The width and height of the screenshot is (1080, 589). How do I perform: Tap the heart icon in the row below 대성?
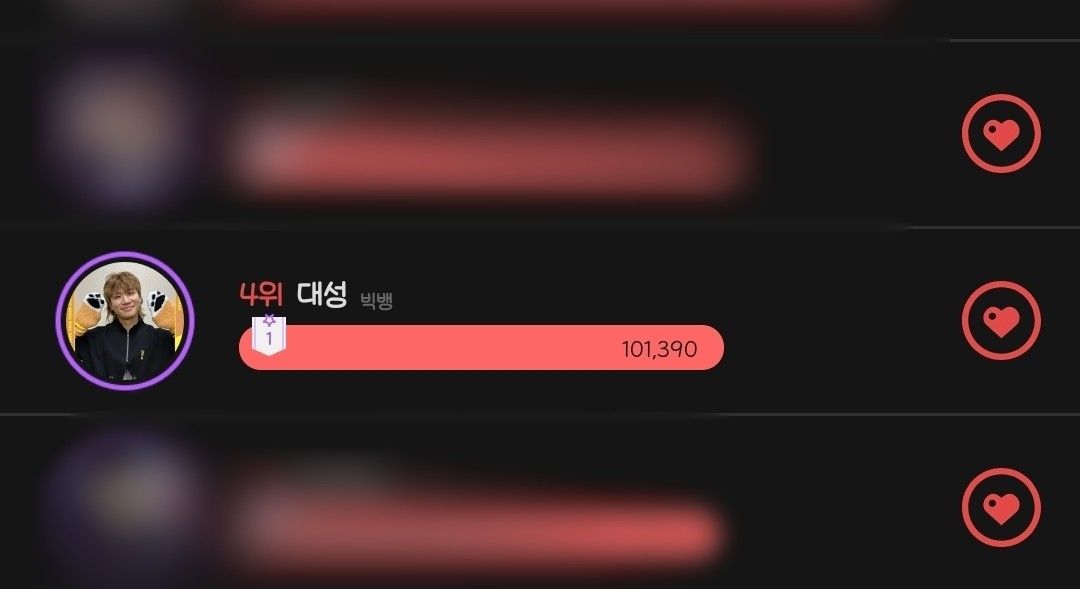click(x=1001, y=508)
